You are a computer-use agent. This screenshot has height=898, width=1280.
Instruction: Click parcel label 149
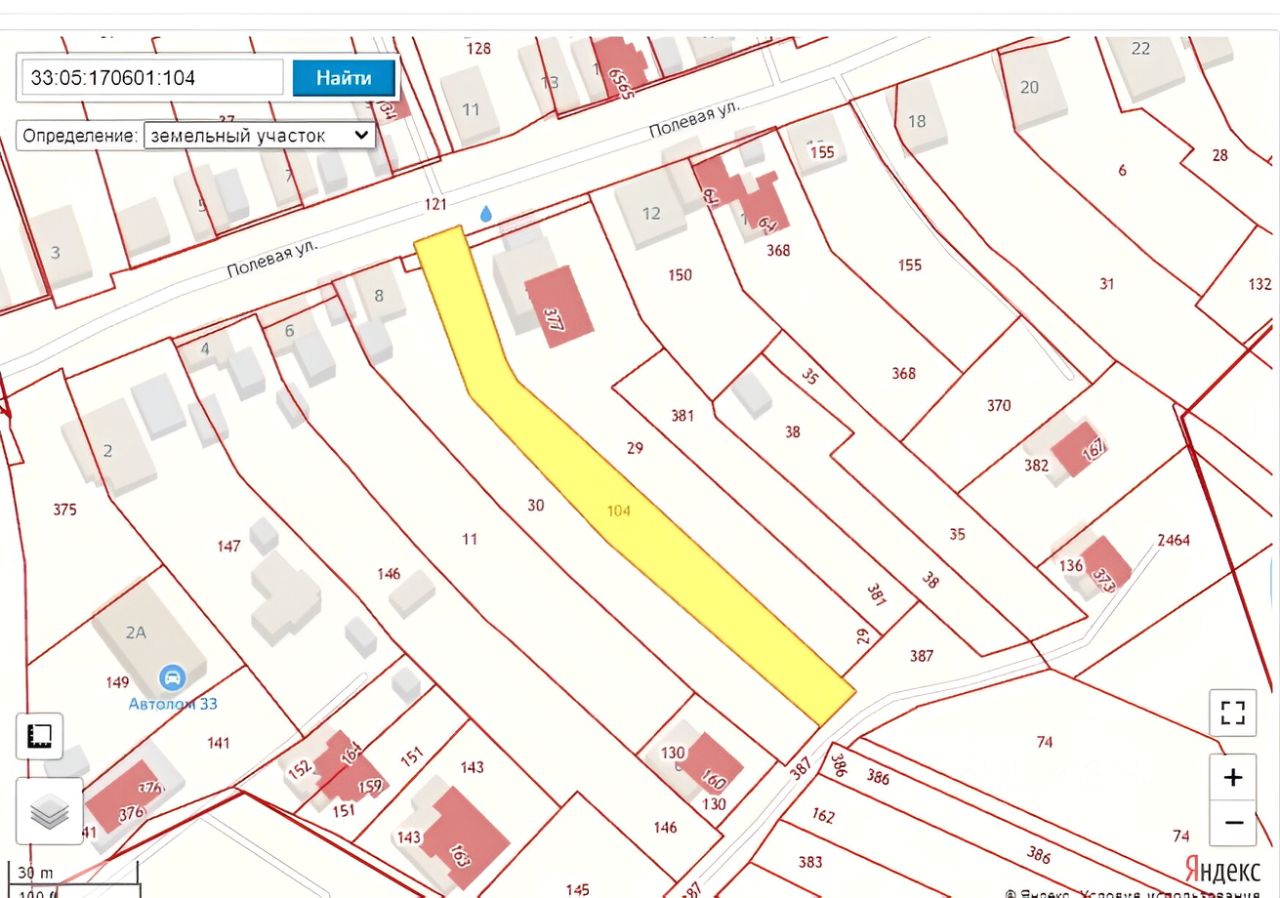point(117,683)
